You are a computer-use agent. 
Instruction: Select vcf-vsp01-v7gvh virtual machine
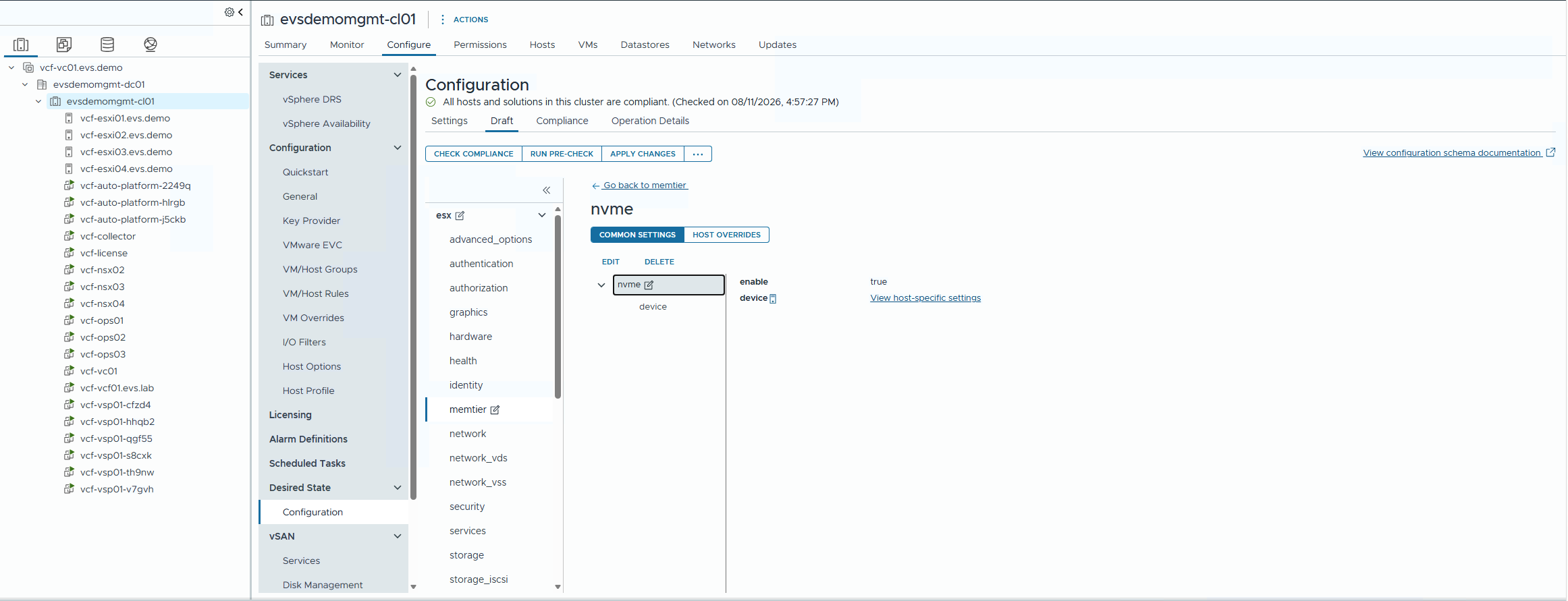[x=117, y=489]
